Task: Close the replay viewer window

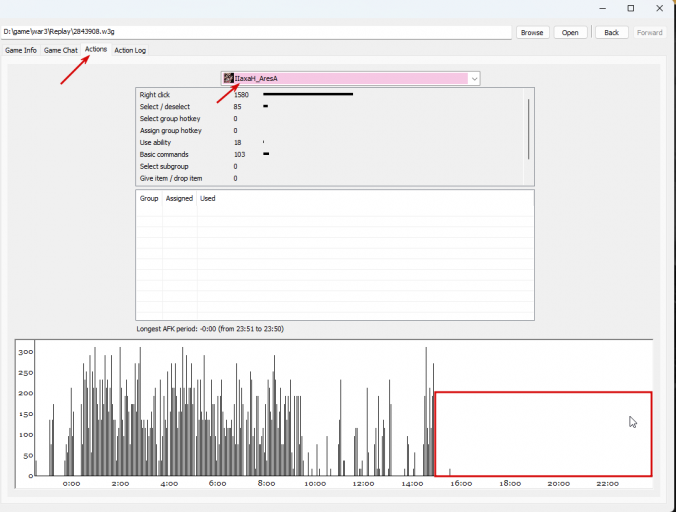Action: [x=660, y=8]
